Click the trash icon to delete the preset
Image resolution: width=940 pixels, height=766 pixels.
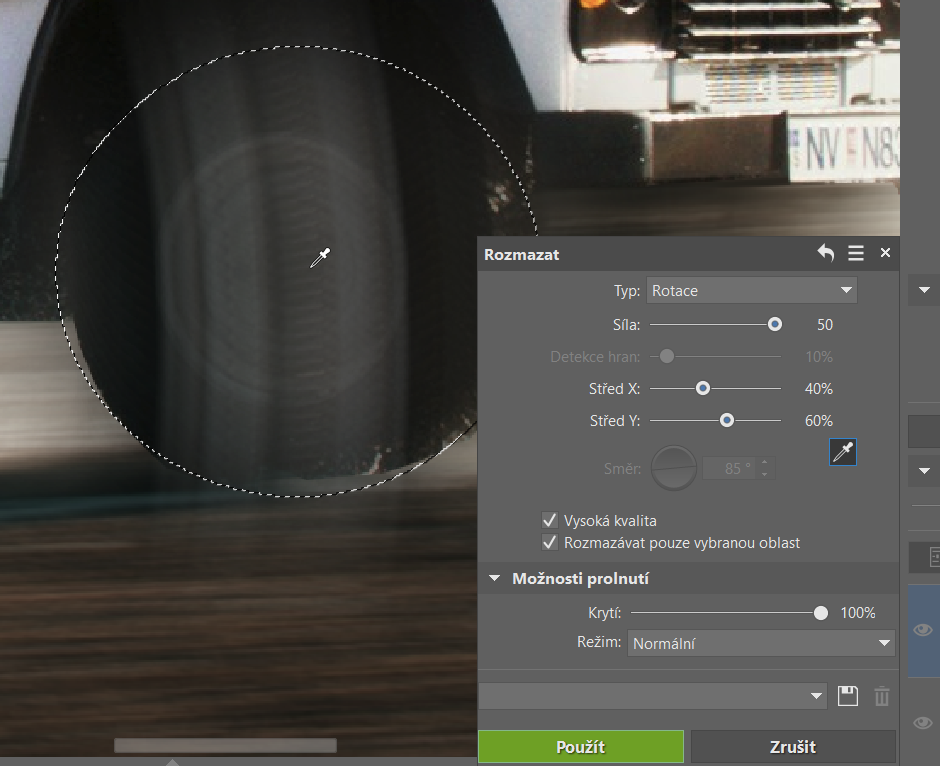pos(881,696)
